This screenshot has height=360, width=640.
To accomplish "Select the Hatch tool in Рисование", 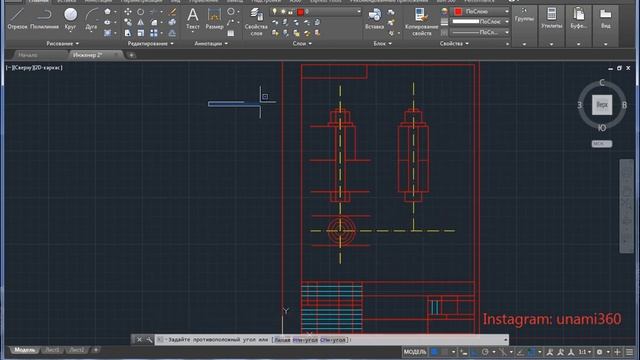I will pyautogui.click(x=108, y=33).
